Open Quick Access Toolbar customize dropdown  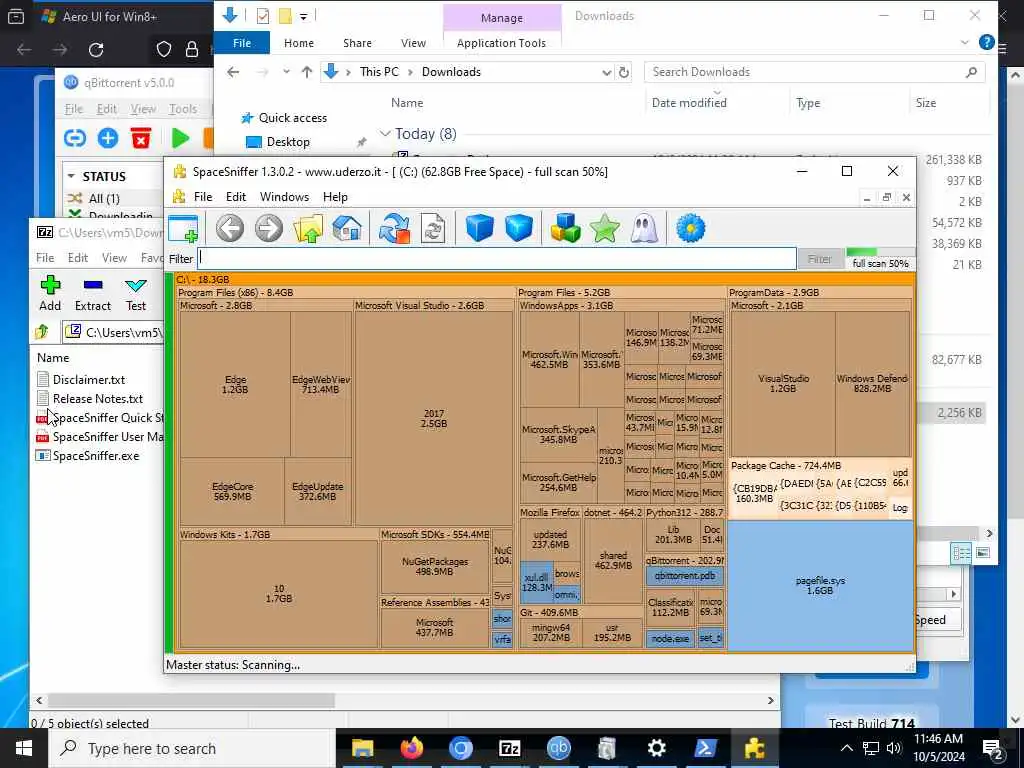coord(304,16)
